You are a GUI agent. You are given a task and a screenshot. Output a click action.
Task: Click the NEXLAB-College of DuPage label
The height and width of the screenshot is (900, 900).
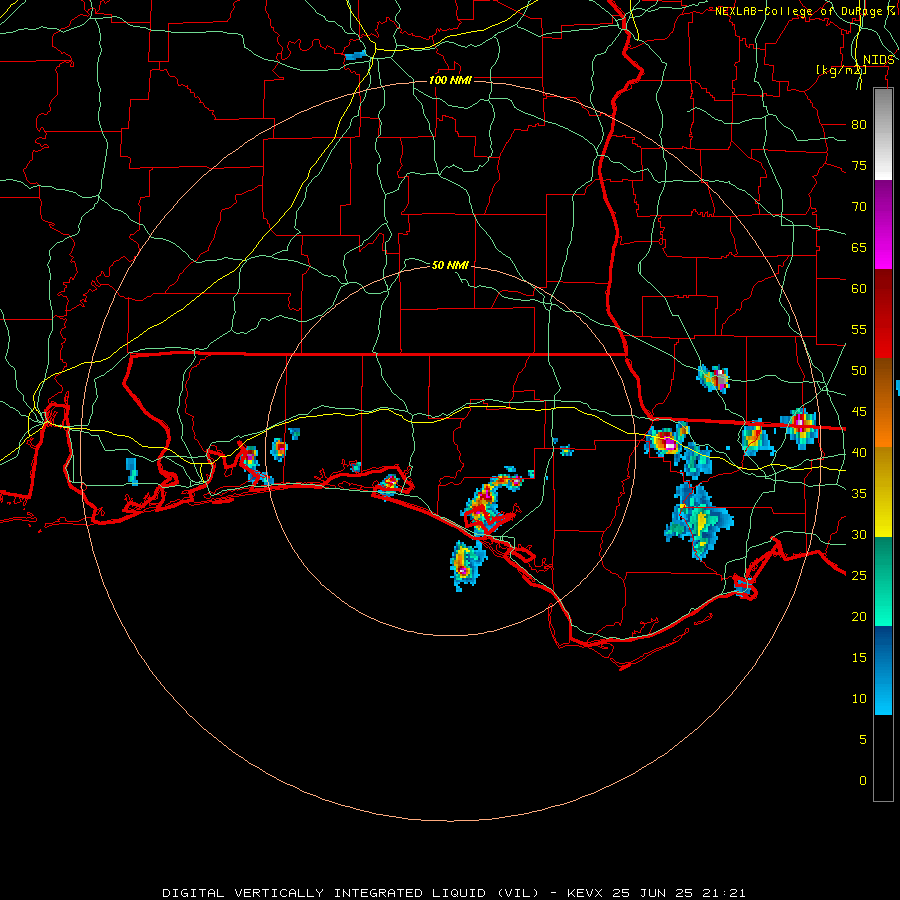[x=805, y=11]
